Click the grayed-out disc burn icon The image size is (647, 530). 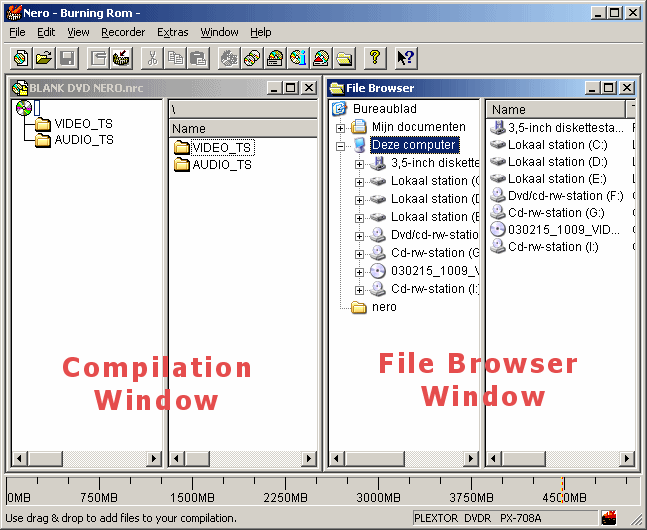tap(229, 58)
